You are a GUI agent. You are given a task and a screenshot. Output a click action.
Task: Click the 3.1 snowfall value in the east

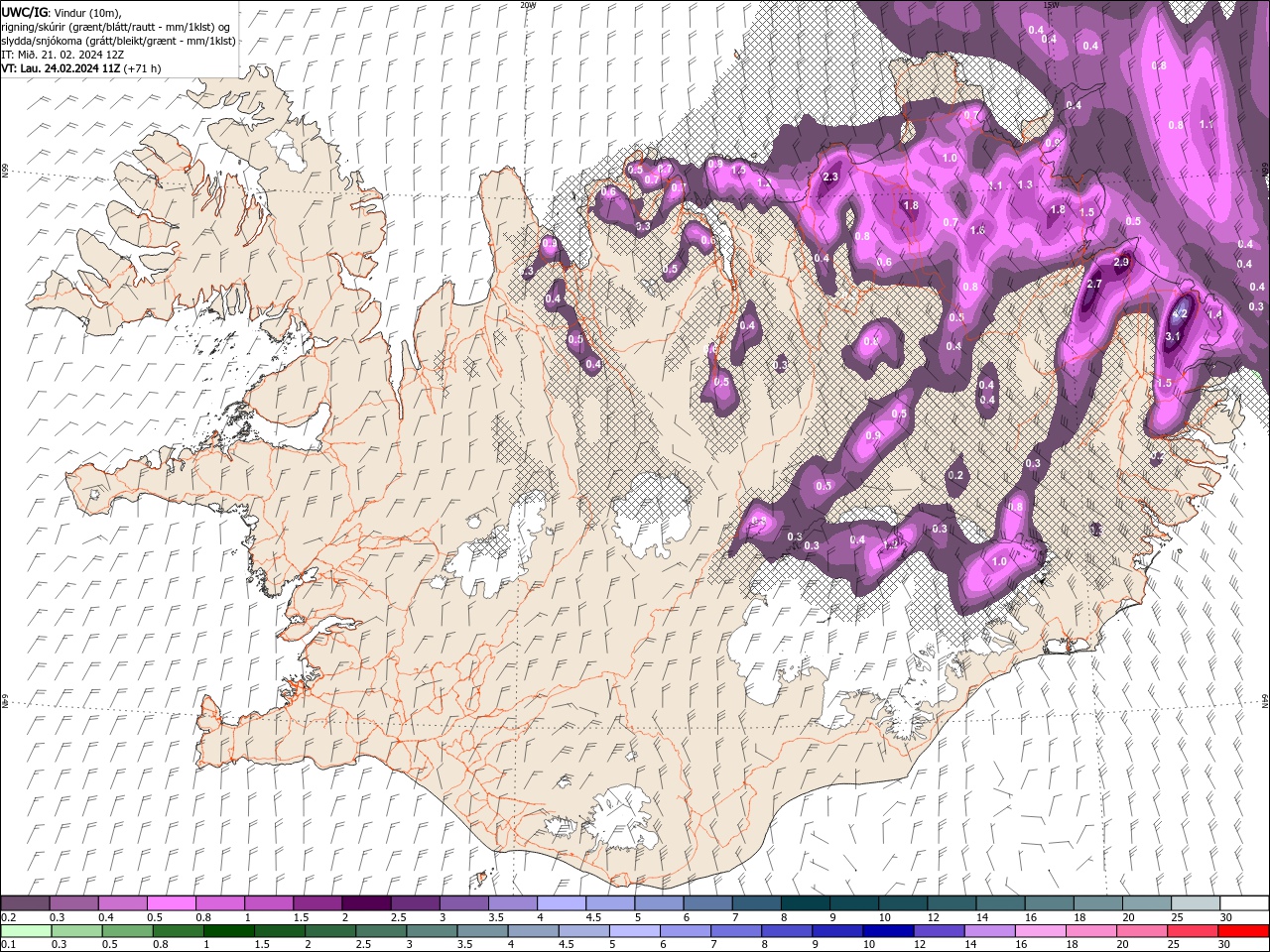[x=1172, y=336]
